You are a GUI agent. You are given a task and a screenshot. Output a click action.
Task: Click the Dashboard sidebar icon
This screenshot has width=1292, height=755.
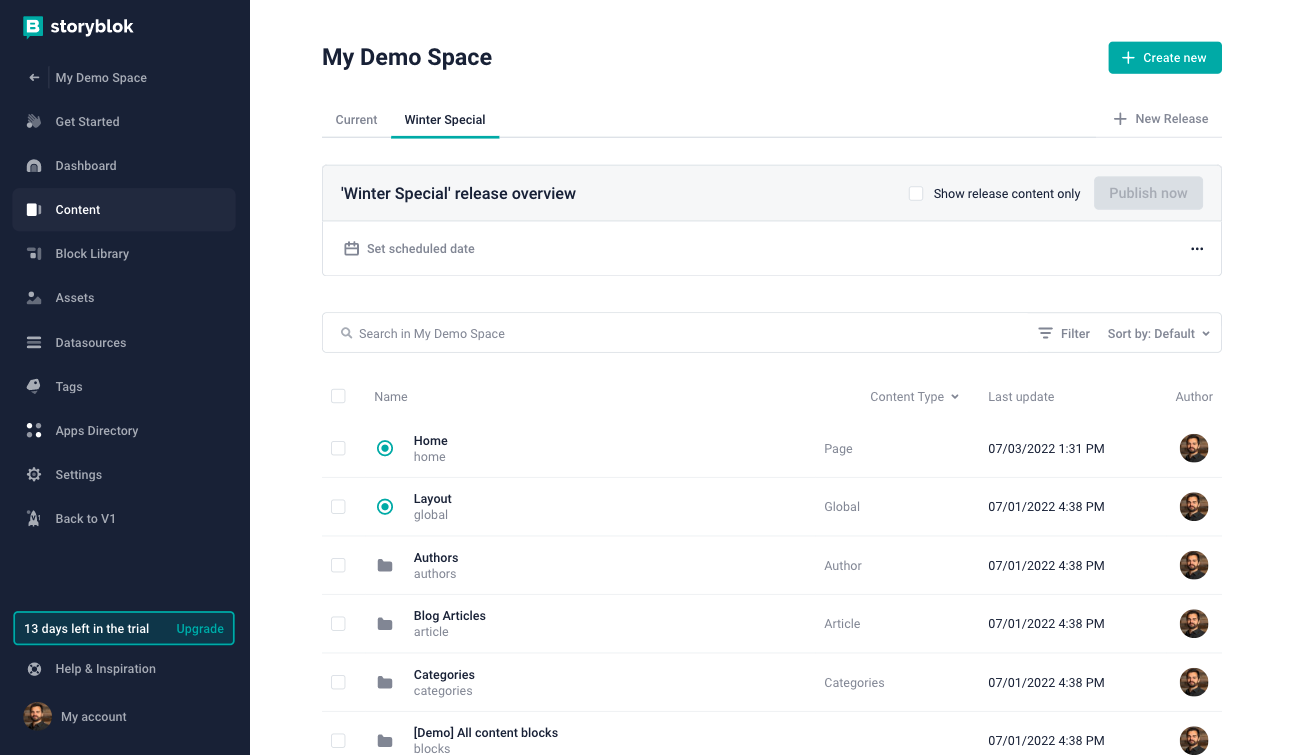coord(34,165)
